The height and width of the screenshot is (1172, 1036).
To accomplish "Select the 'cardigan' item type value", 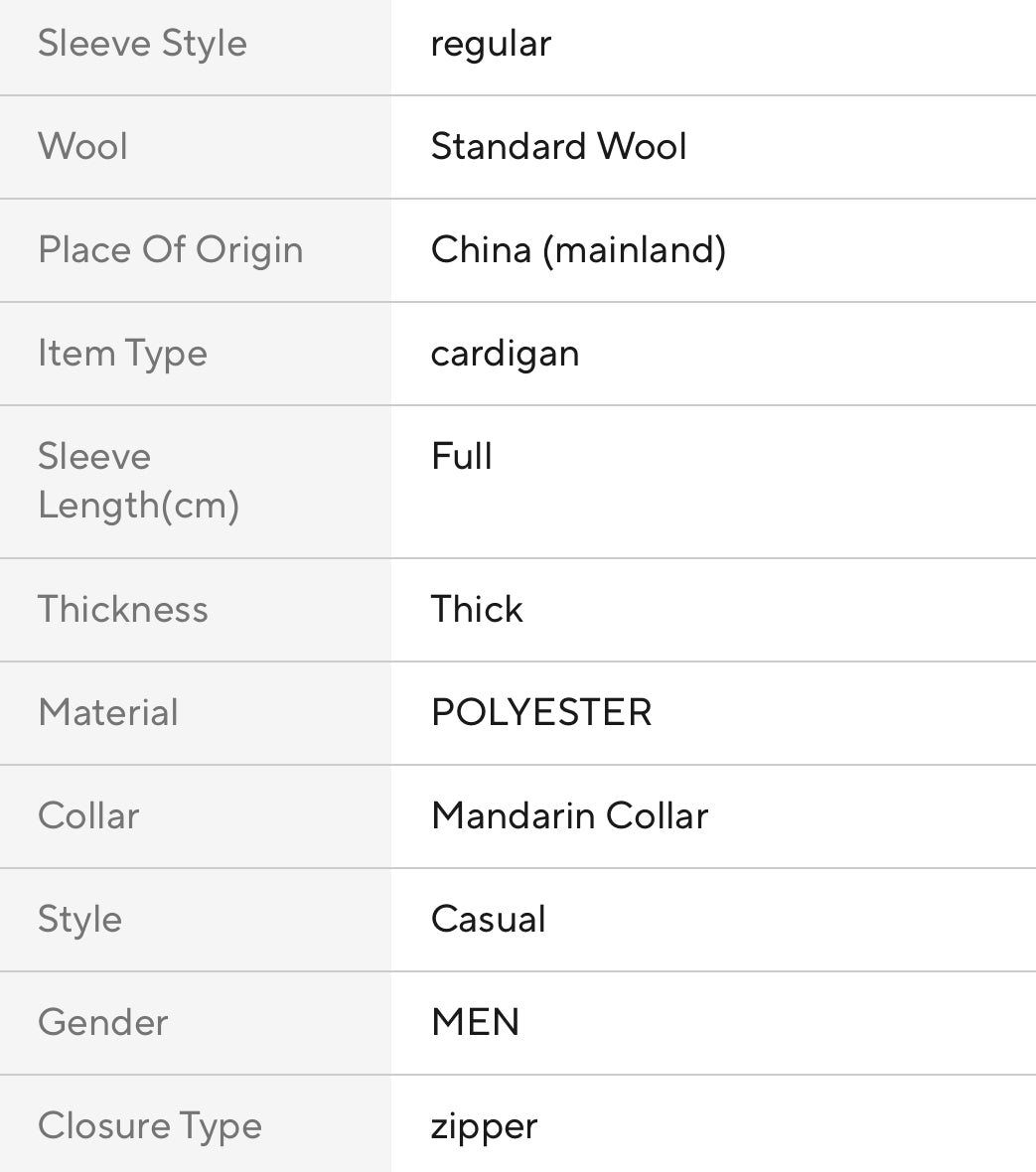I will click(505, 354).
